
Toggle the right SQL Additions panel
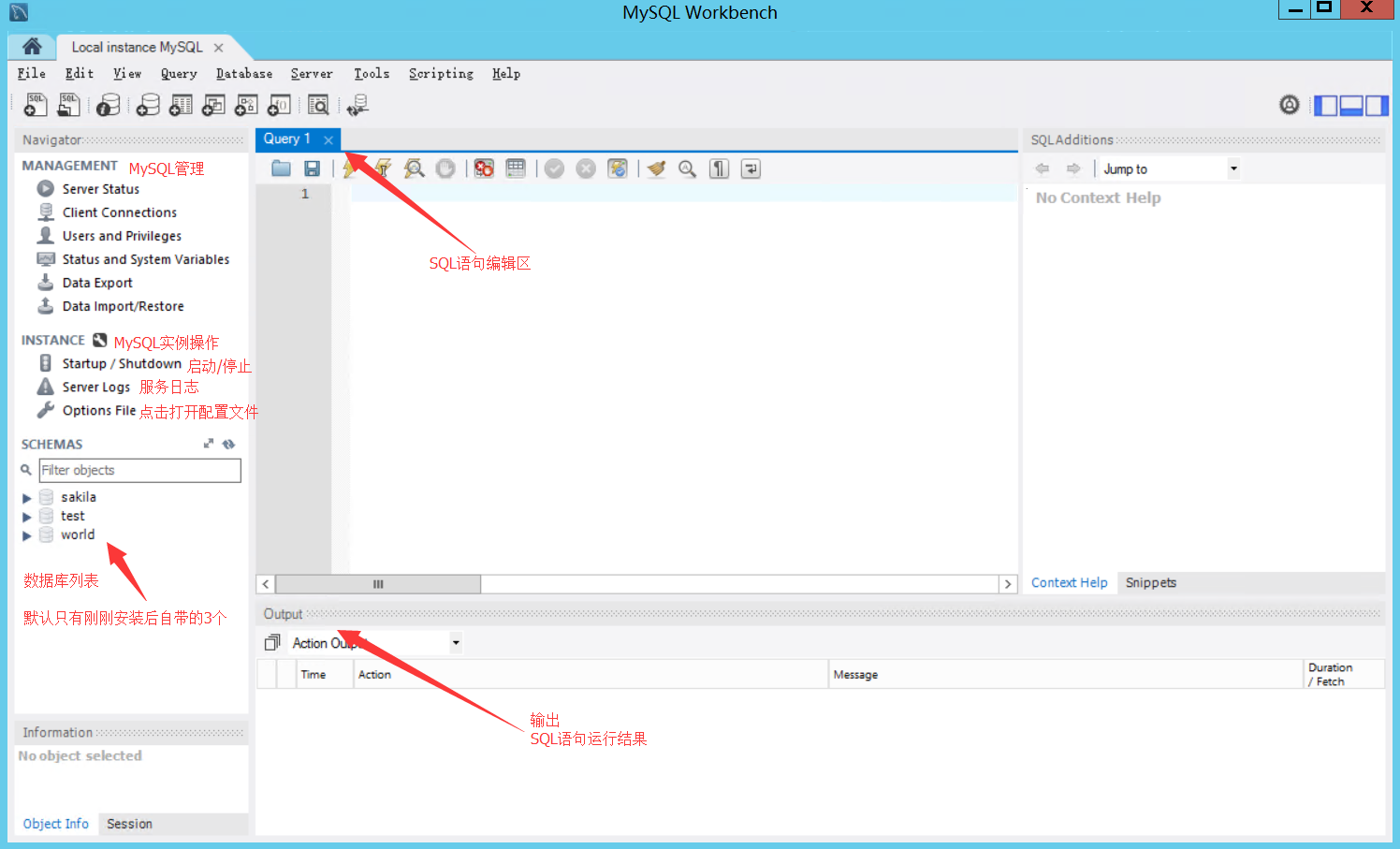tap(1376, 106)
